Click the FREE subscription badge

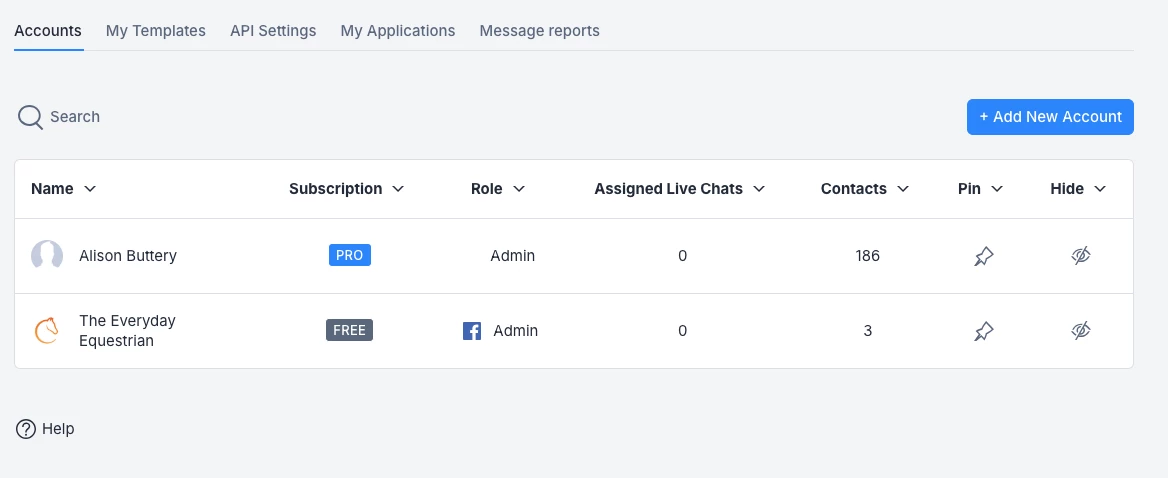pos(349,331)
